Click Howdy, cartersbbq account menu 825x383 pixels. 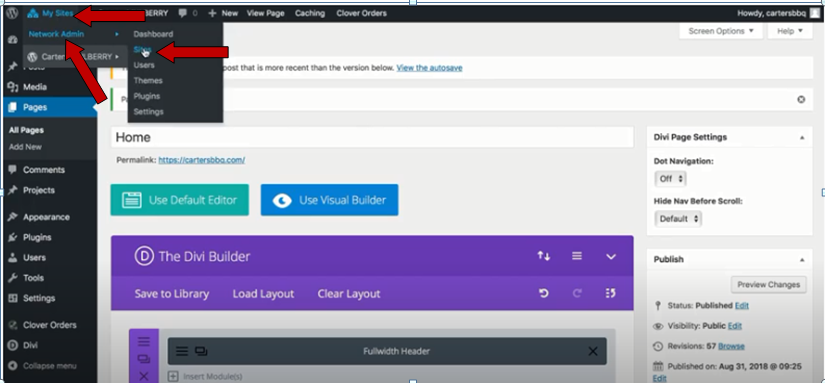[x=771, y=13]
